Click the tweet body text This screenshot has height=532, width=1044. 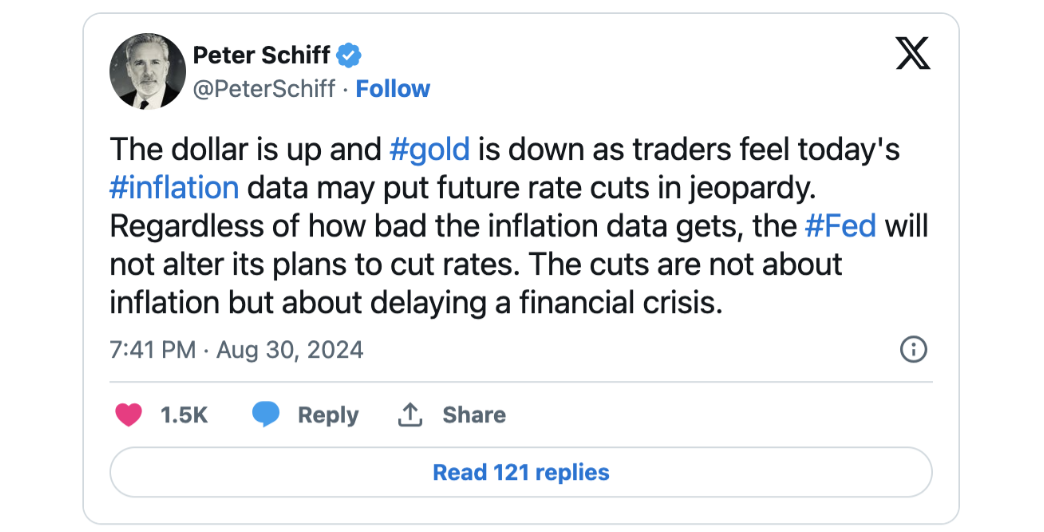[x=519, y=226]
